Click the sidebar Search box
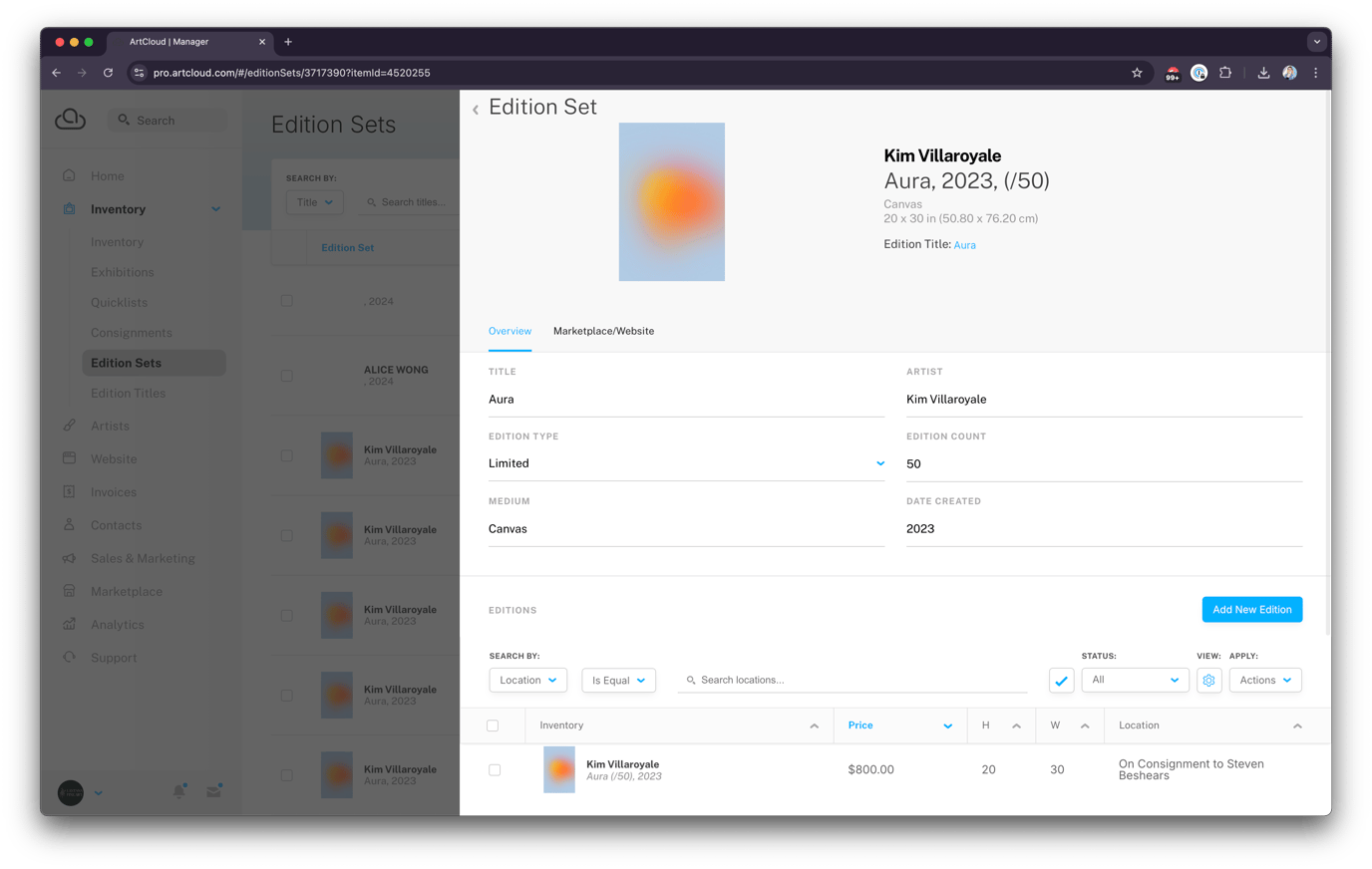The width and height of the screenshot is (1372, 869). (168, 120)
